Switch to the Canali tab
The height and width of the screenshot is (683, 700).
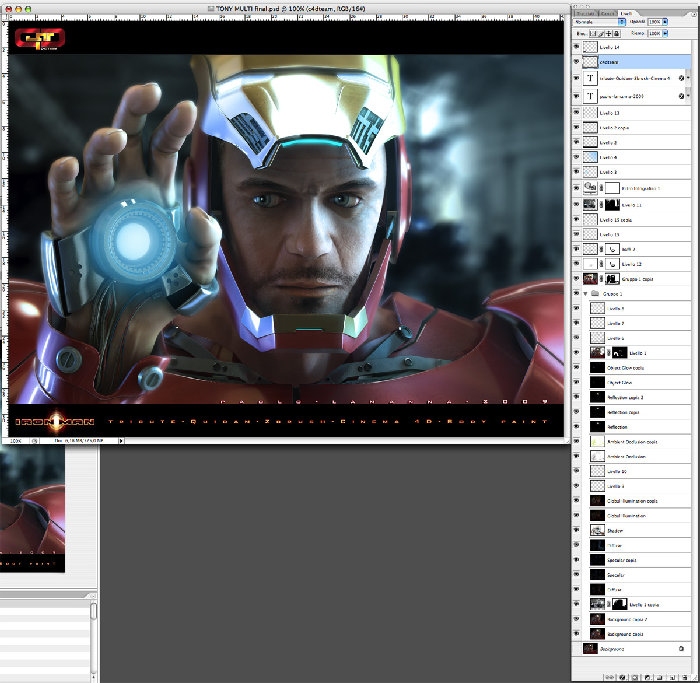click(x=608, y=14)
